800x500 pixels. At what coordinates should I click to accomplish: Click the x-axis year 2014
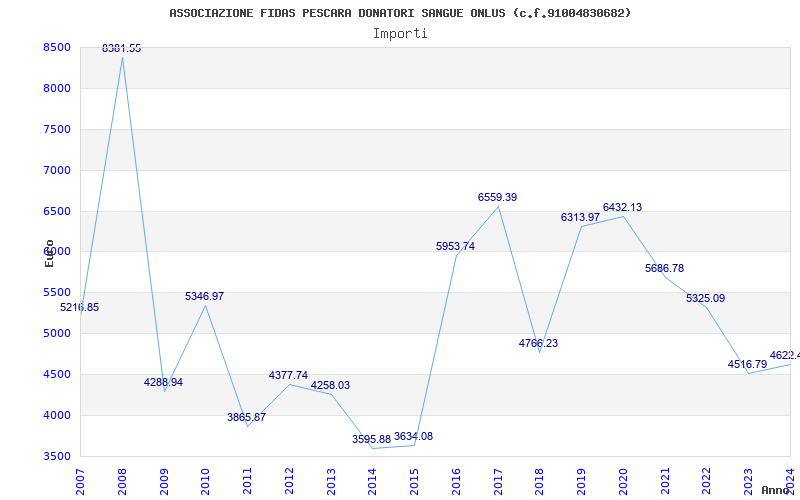point(372,482)
